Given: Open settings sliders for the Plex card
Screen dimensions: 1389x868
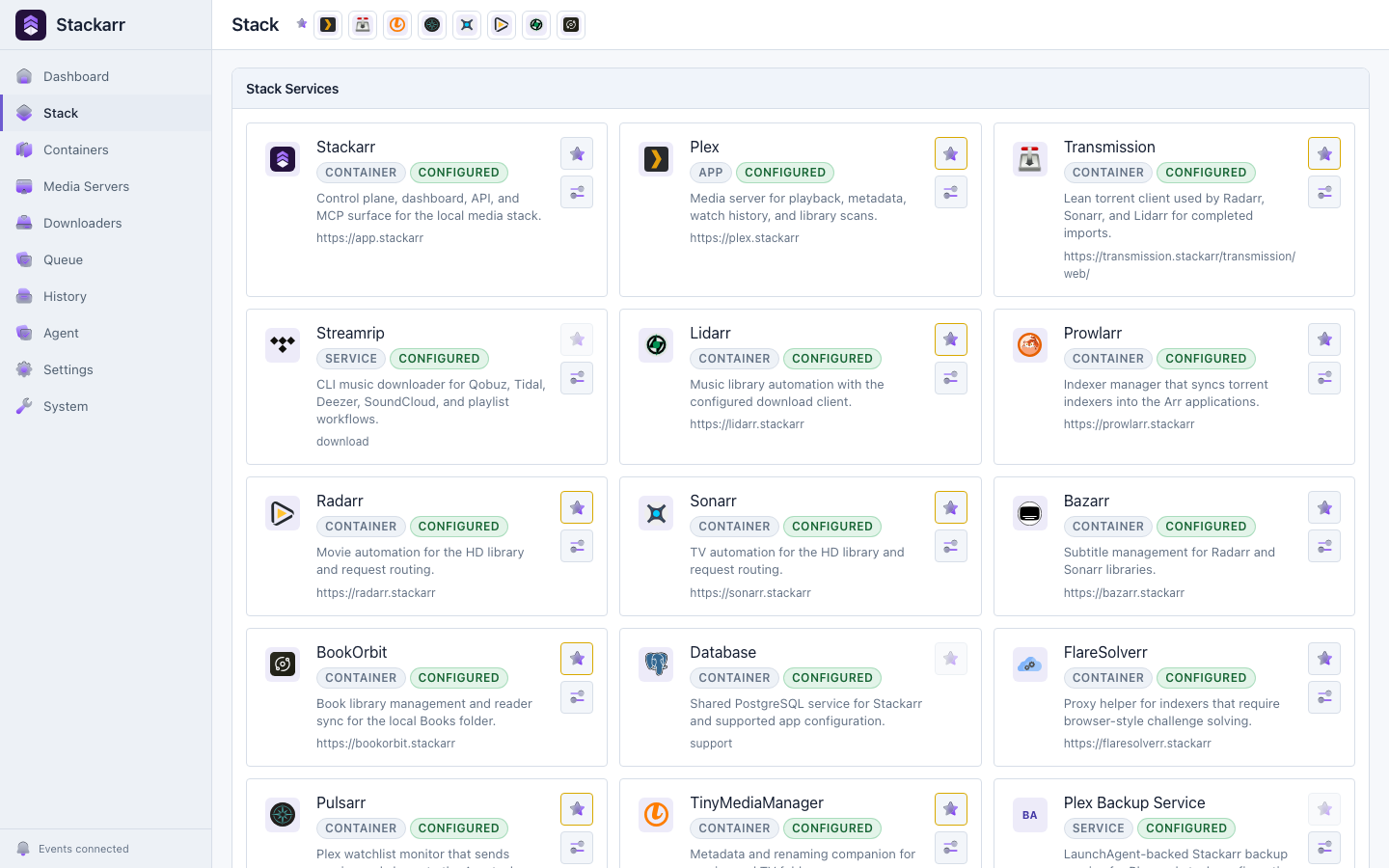Looking at the screenshot, I should point(951,192).
